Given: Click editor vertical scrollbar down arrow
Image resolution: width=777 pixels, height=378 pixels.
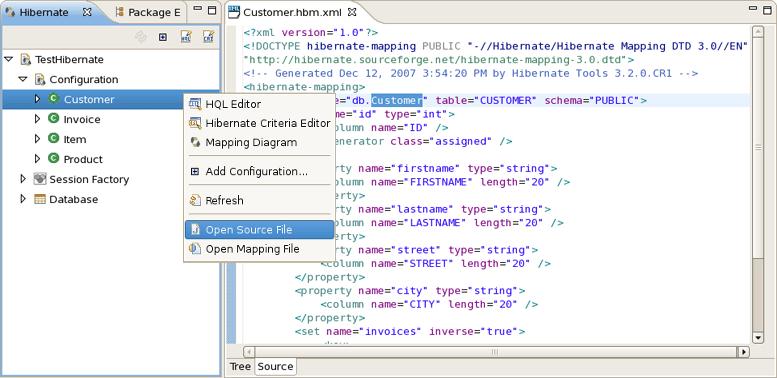Looking at the screenshot, I should pyautogui.click(x=757, y=337).
